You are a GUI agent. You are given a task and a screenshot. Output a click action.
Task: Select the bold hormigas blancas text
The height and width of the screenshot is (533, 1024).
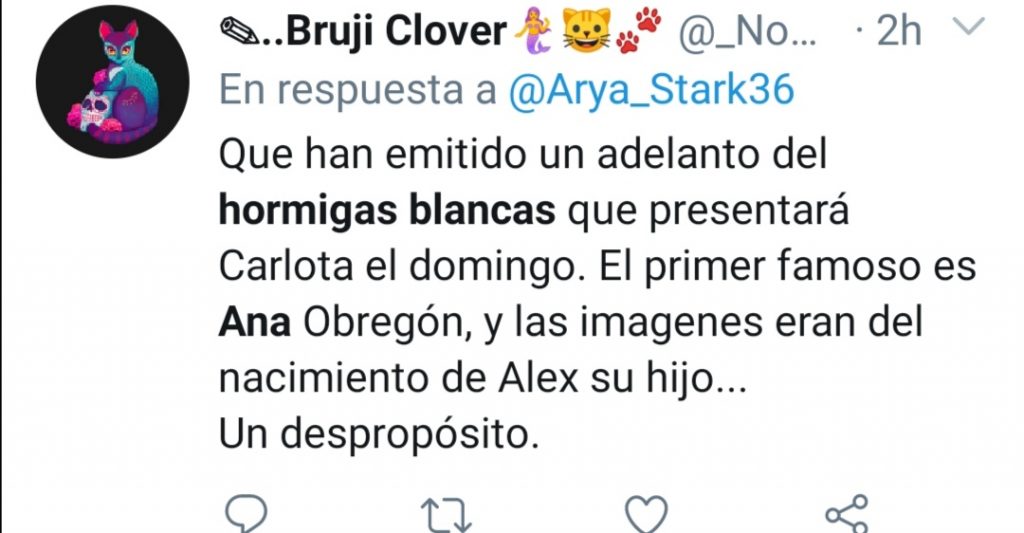[x=387, y=212]
